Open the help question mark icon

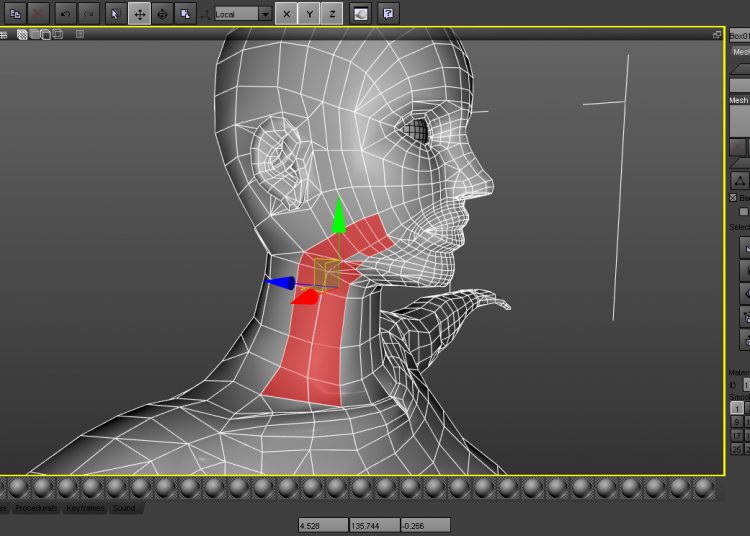pyautogui.click(x=390, y=14)
